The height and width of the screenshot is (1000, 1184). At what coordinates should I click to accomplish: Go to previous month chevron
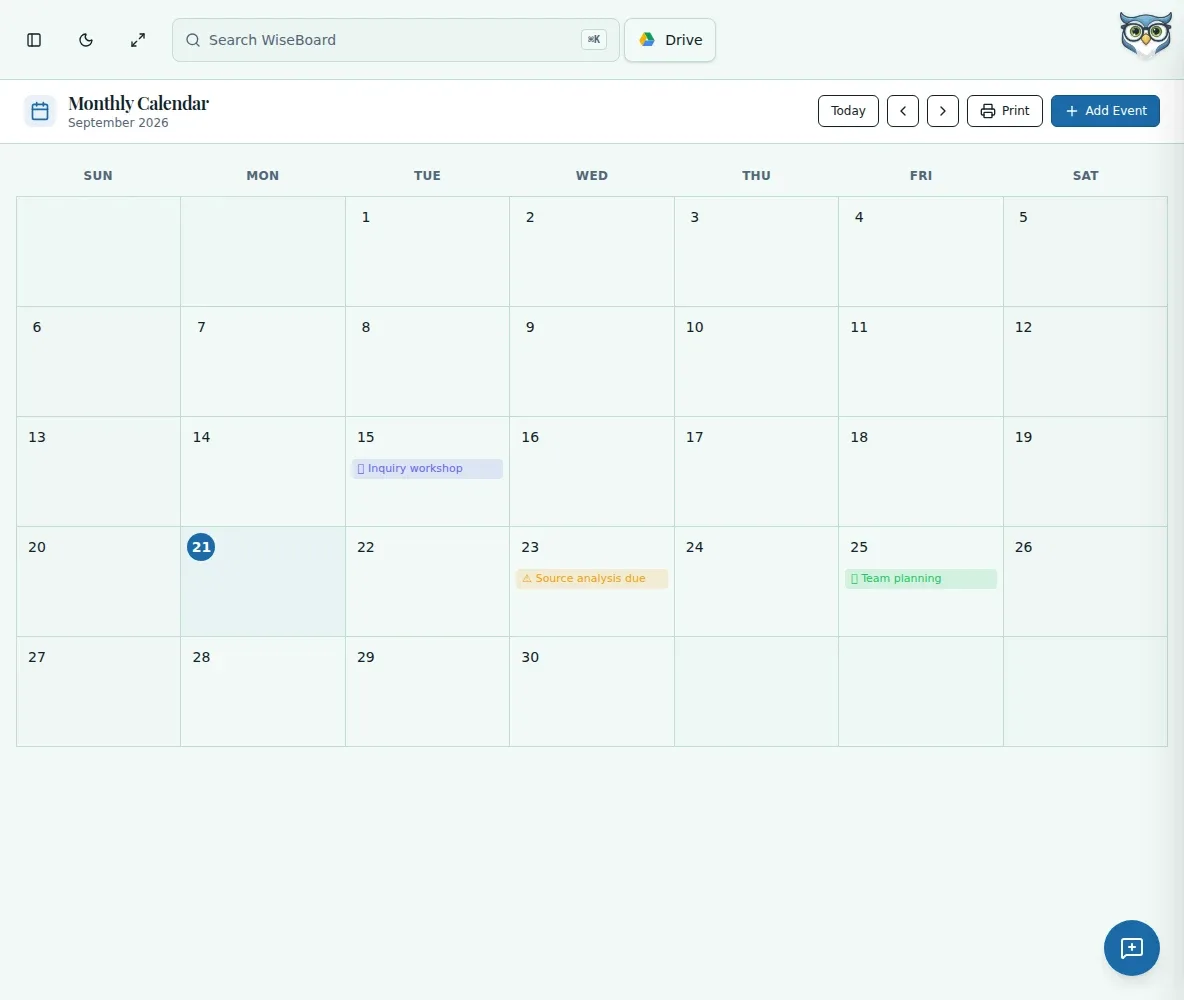coord(903,111)
